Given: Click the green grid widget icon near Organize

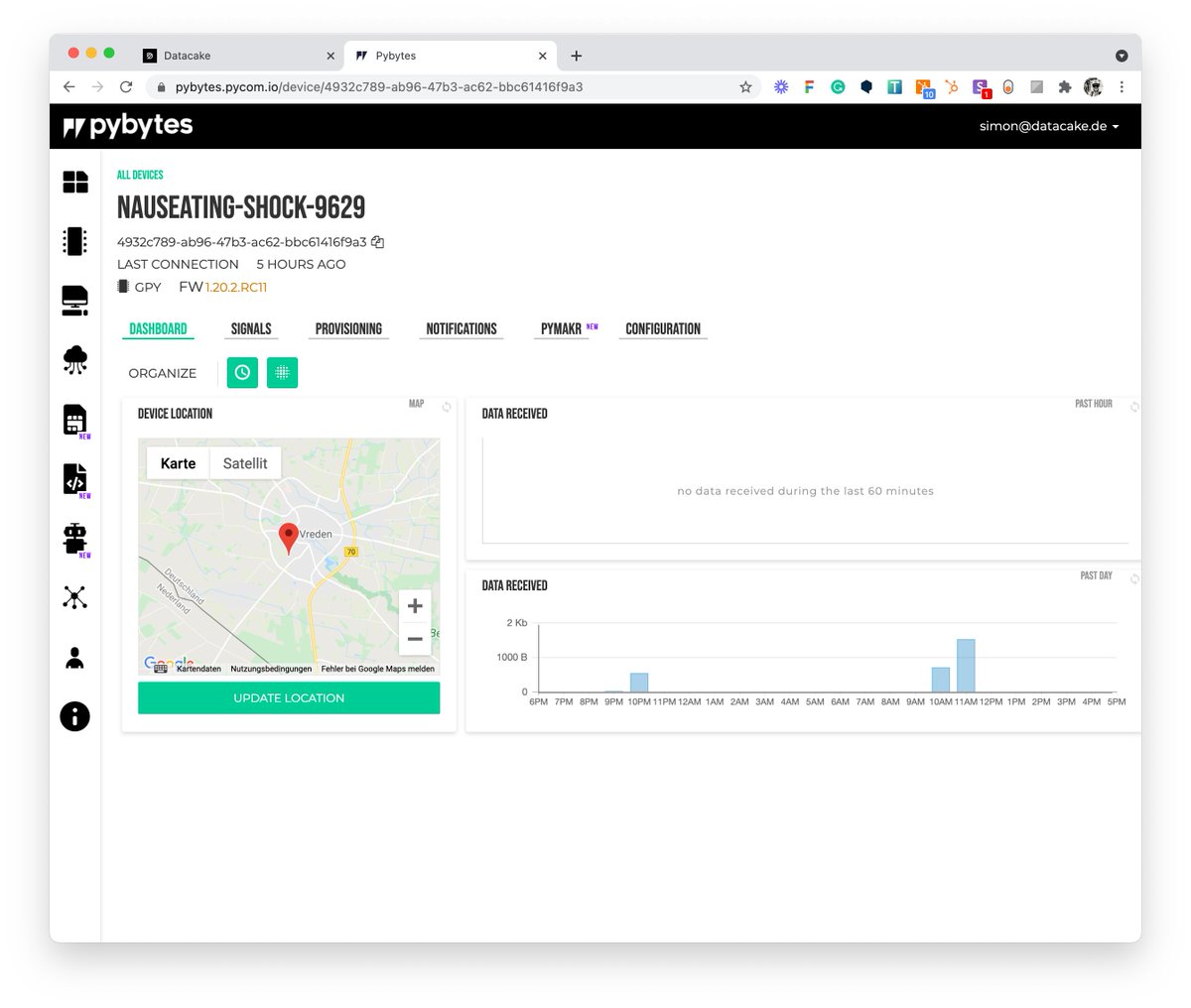Looking at the screenshot, I should pos(282,372).
